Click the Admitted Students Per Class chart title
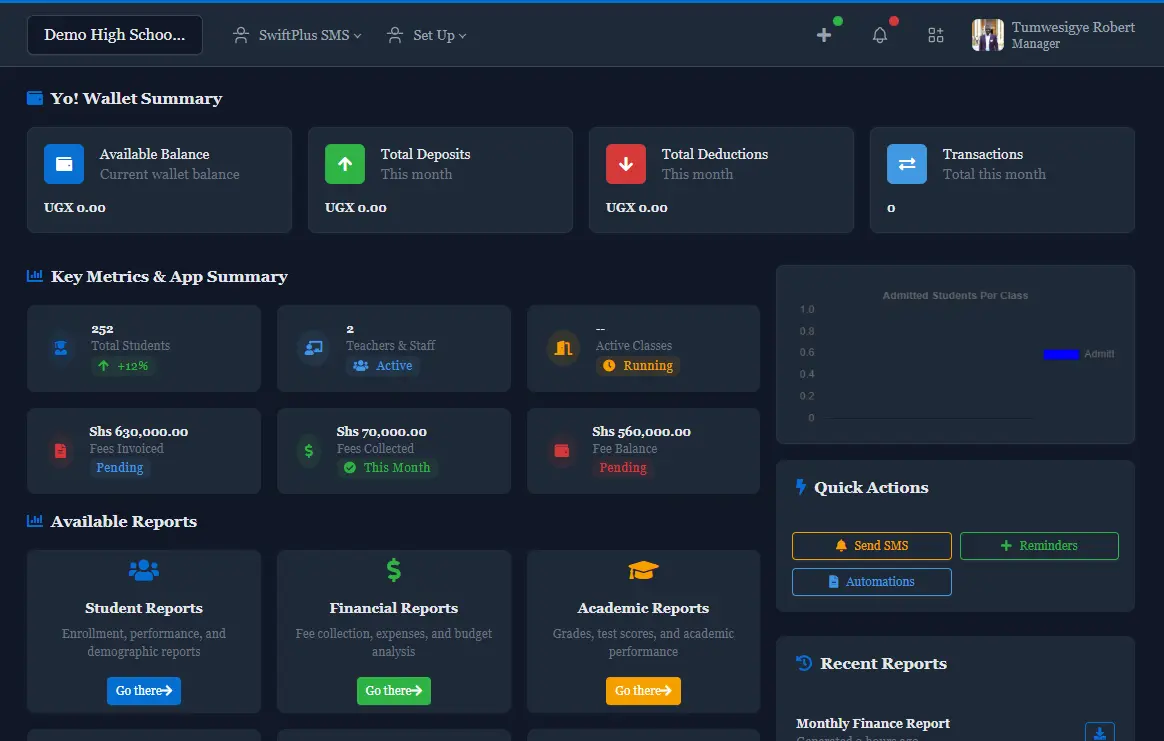The image size is (1164, 741). click(955, 296)
